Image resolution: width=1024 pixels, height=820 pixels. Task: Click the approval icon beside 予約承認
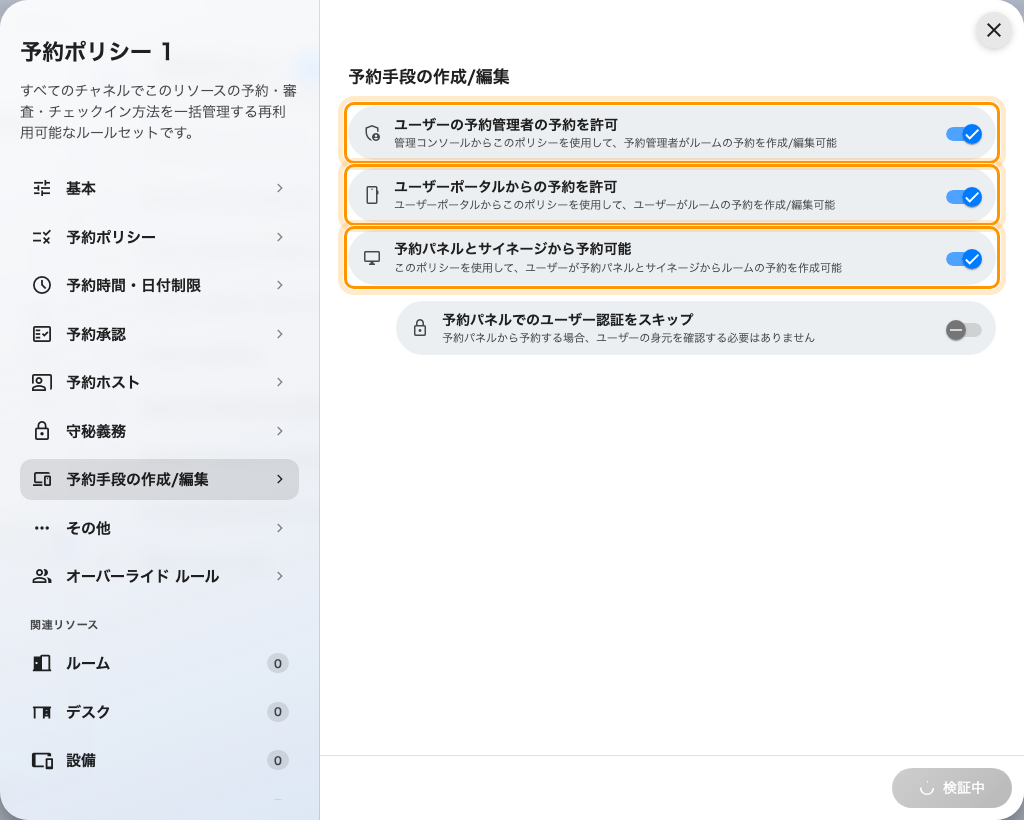point(42,334)
